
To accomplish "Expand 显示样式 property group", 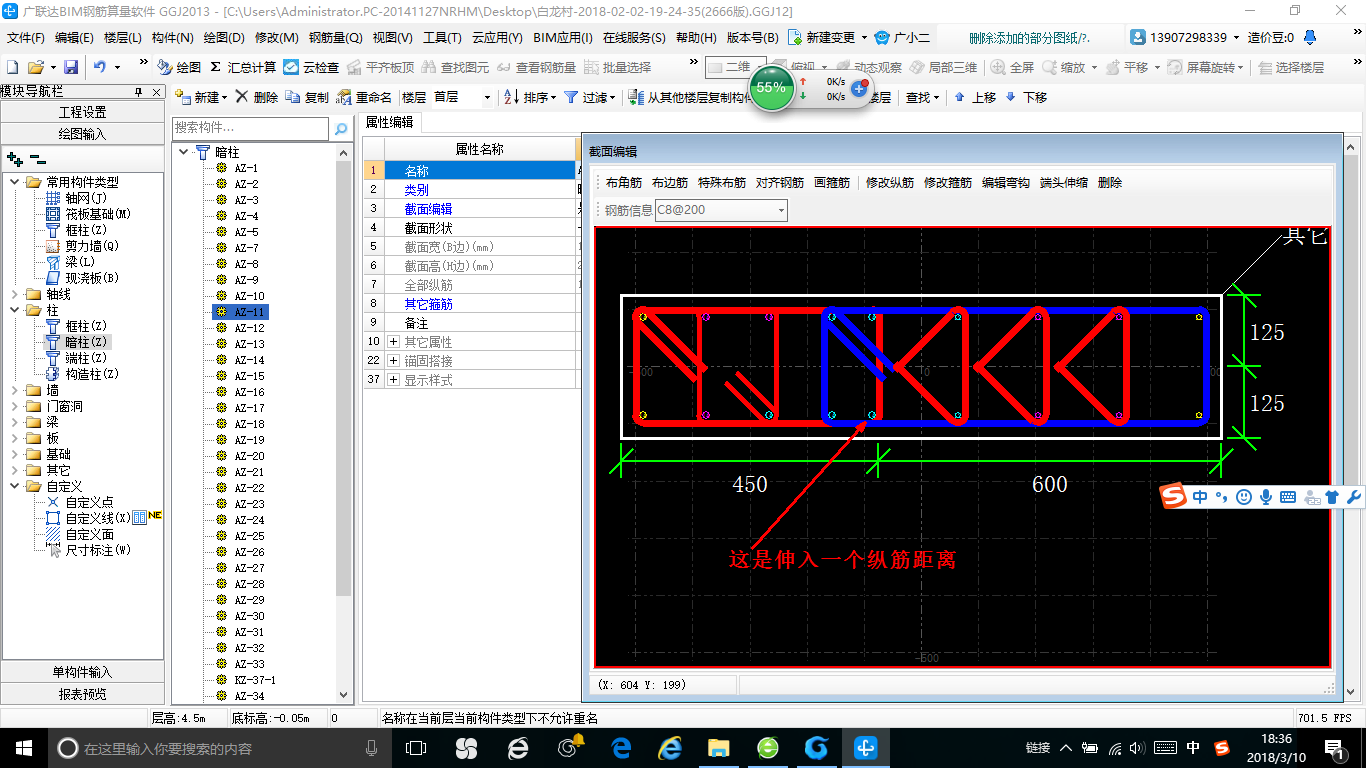I will coord(393,380).
